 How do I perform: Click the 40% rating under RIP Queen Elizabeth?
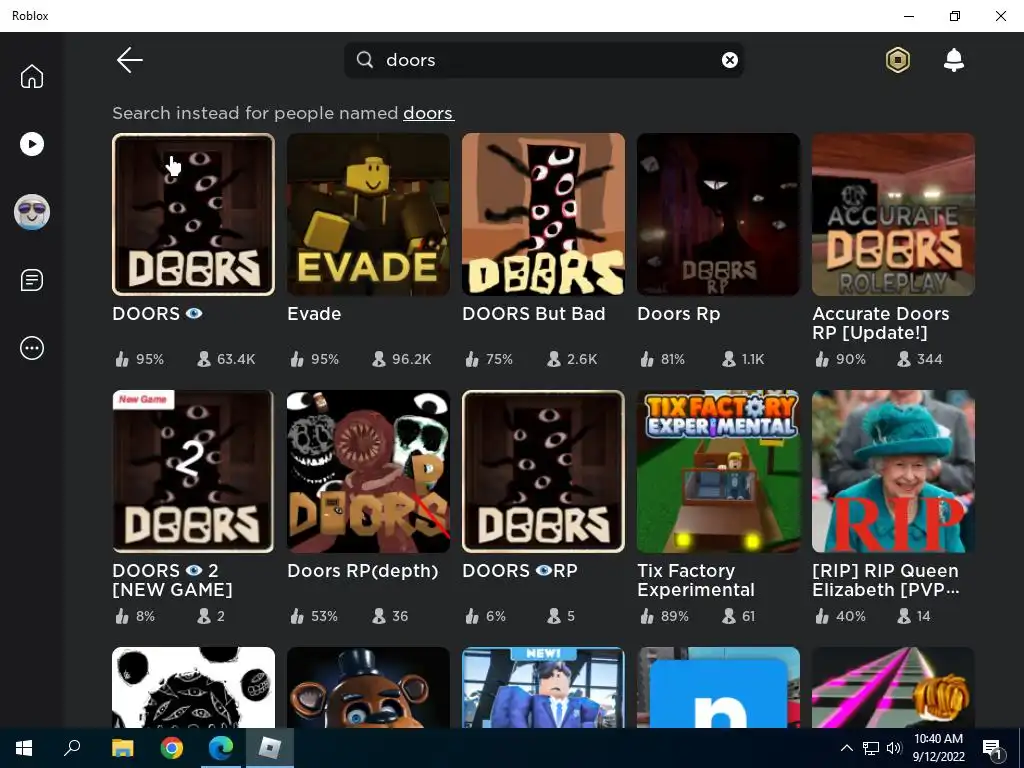(x=840, y=616)
